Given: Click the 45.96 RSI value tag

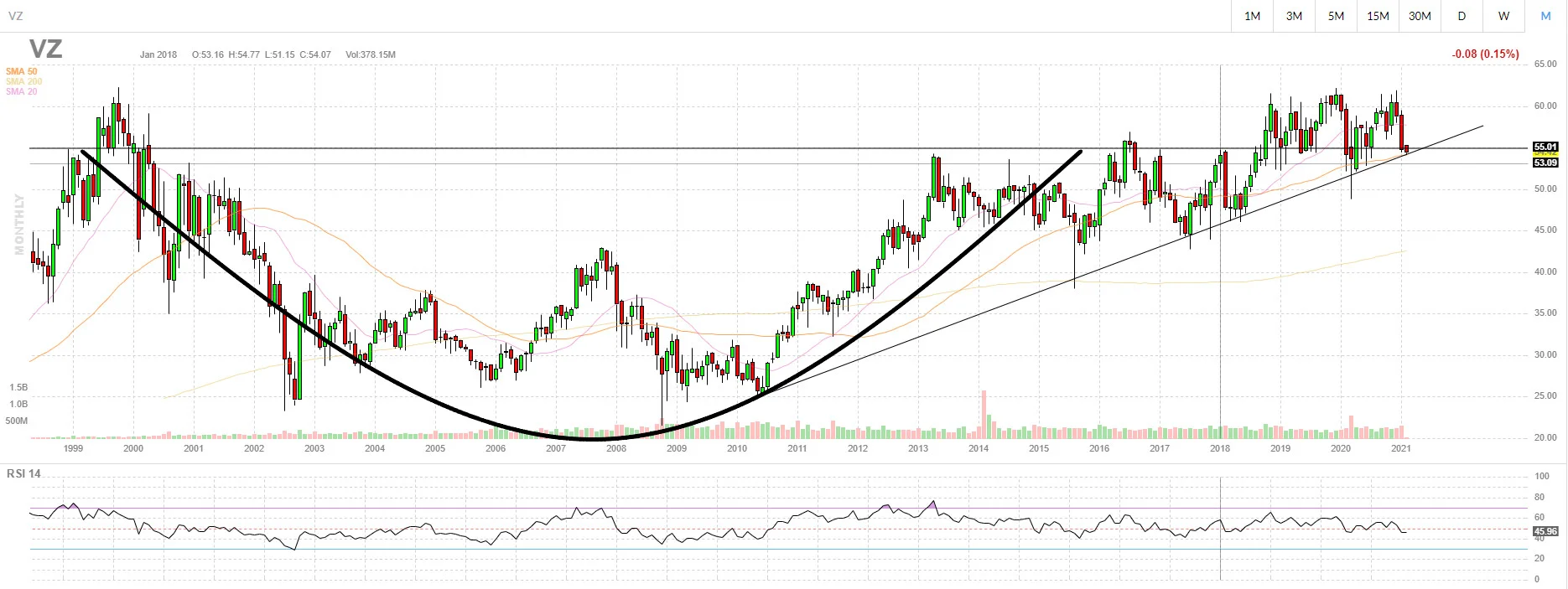Looking at the screenshot, I should (1545, 531).
